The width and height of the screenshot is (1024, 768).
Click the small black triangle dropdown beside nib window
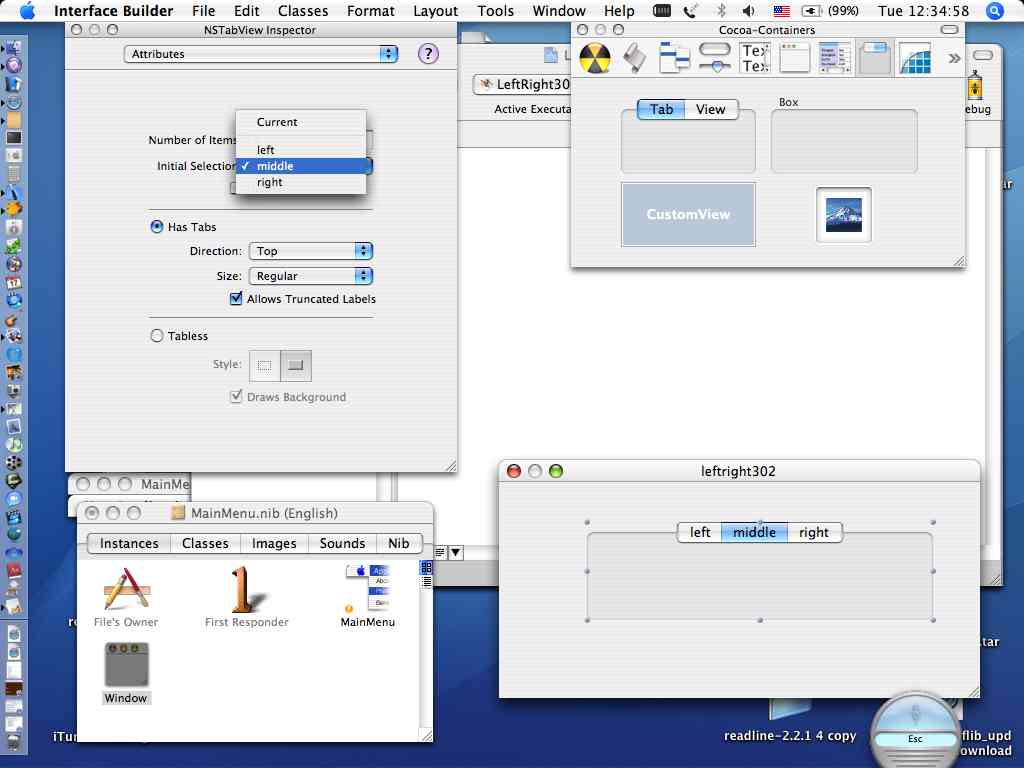(456, 553)
